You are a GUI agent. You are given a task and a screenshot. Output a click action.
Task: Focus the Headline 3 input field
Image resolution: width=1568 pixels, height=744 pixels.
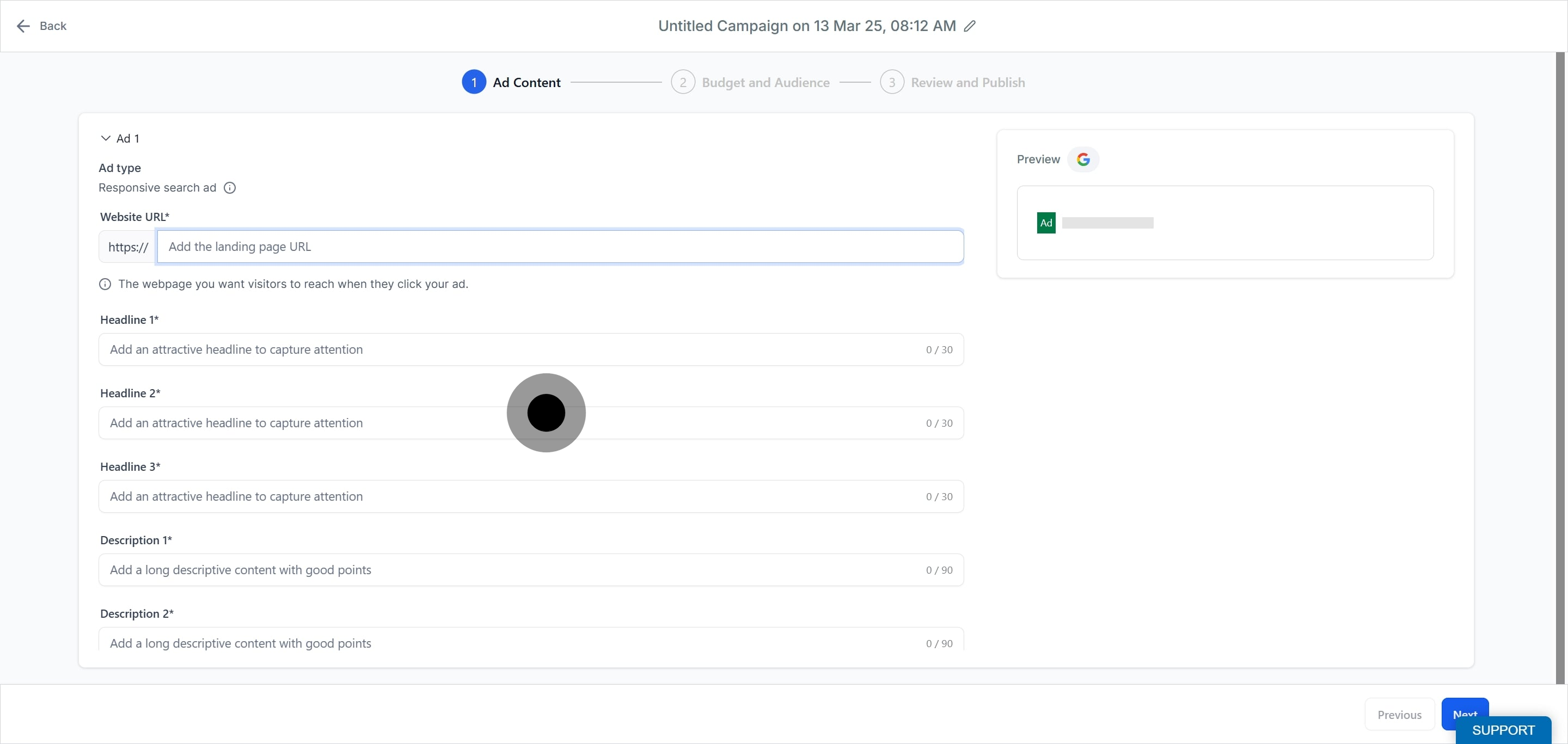point(531,496)
